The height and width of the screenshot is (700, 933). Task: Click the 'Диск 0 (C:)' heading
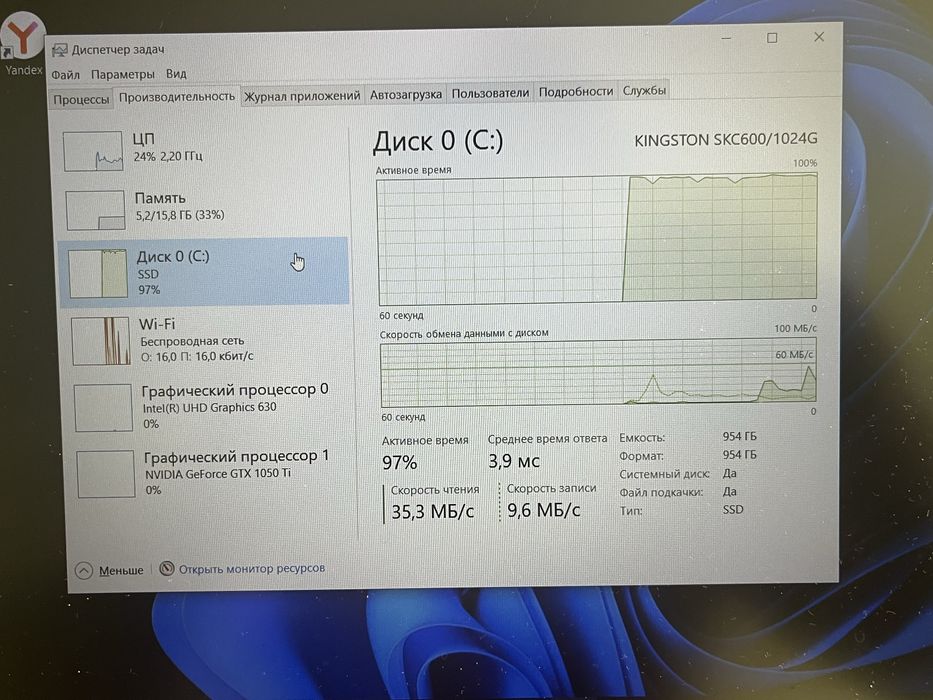tap(438, 142)
